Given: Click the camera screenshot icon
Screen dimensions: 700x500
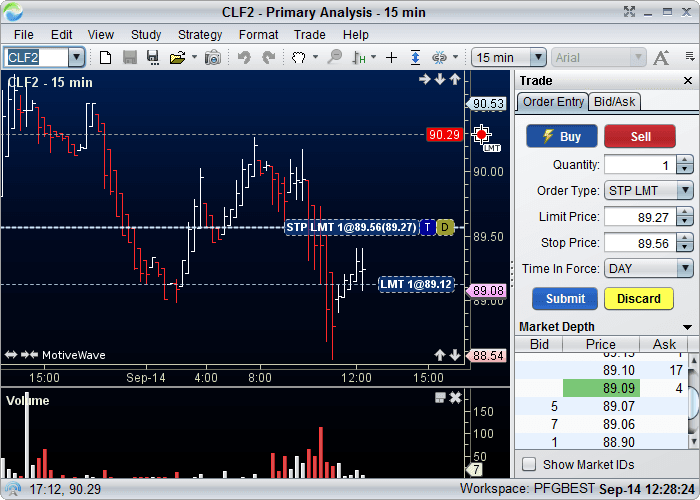Looking at the screenshot, I should pyautogui.click(x=212, y=58).
